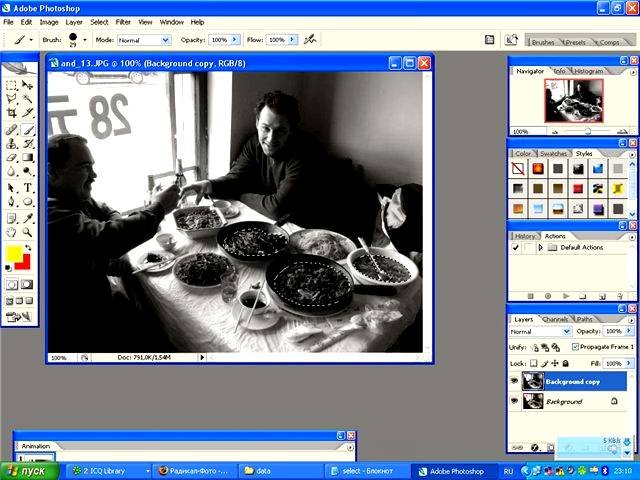Select the Clone Stamp tool
The image size is (640, 480).
pyautogui.click(x=12, y=143)
